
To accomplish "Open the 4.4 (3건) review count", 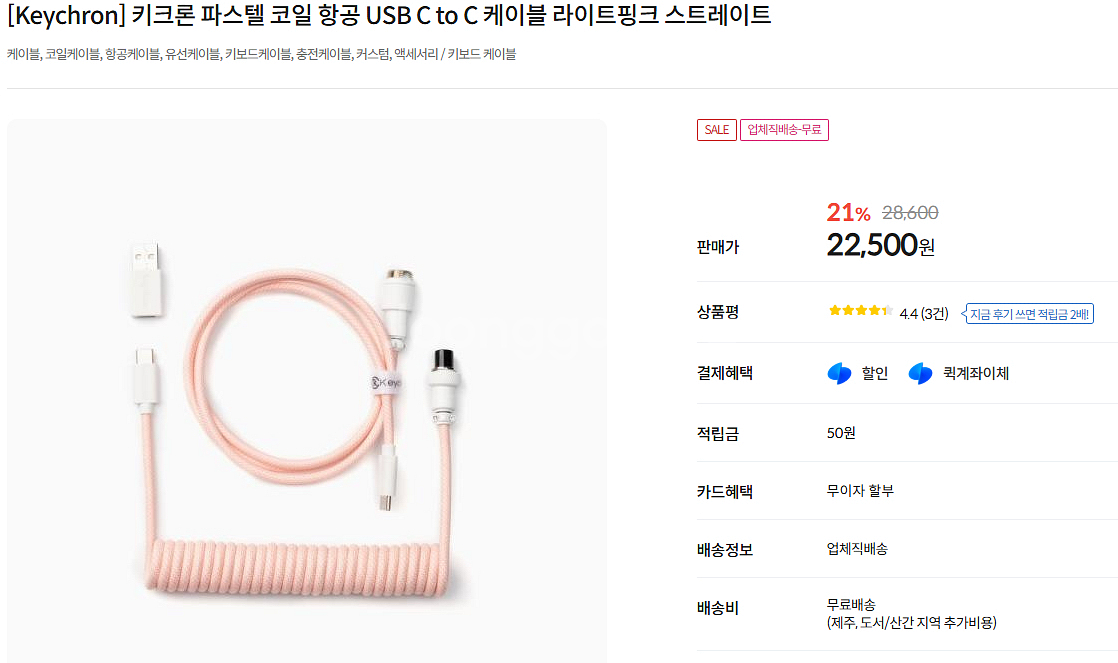I will 924,314.
